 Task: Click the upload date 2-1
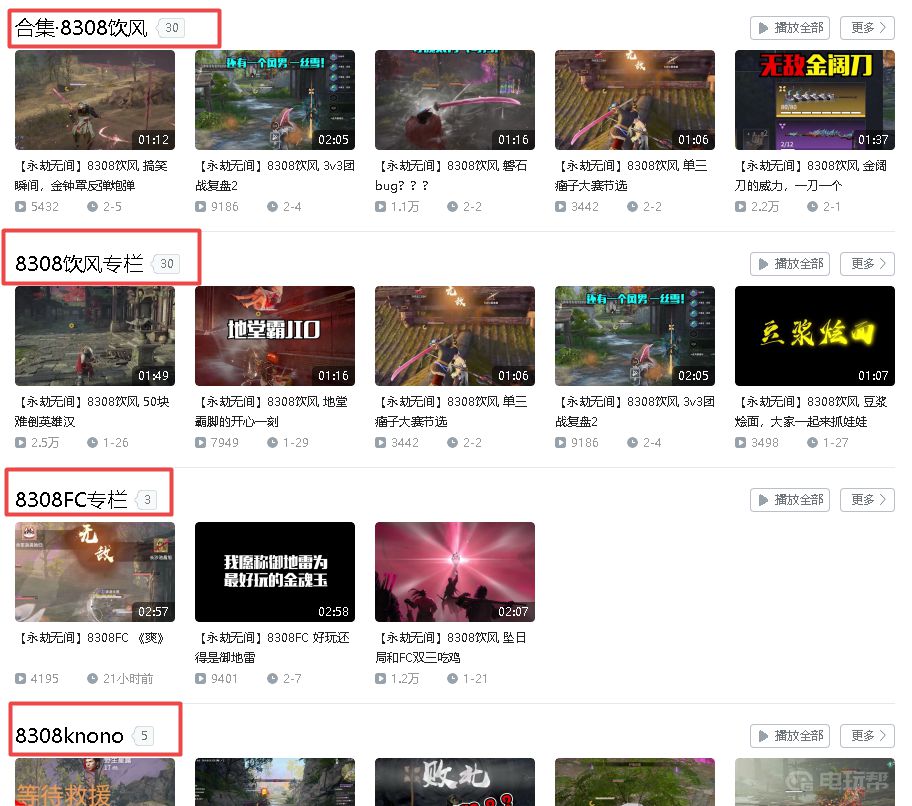click(832, 206)
